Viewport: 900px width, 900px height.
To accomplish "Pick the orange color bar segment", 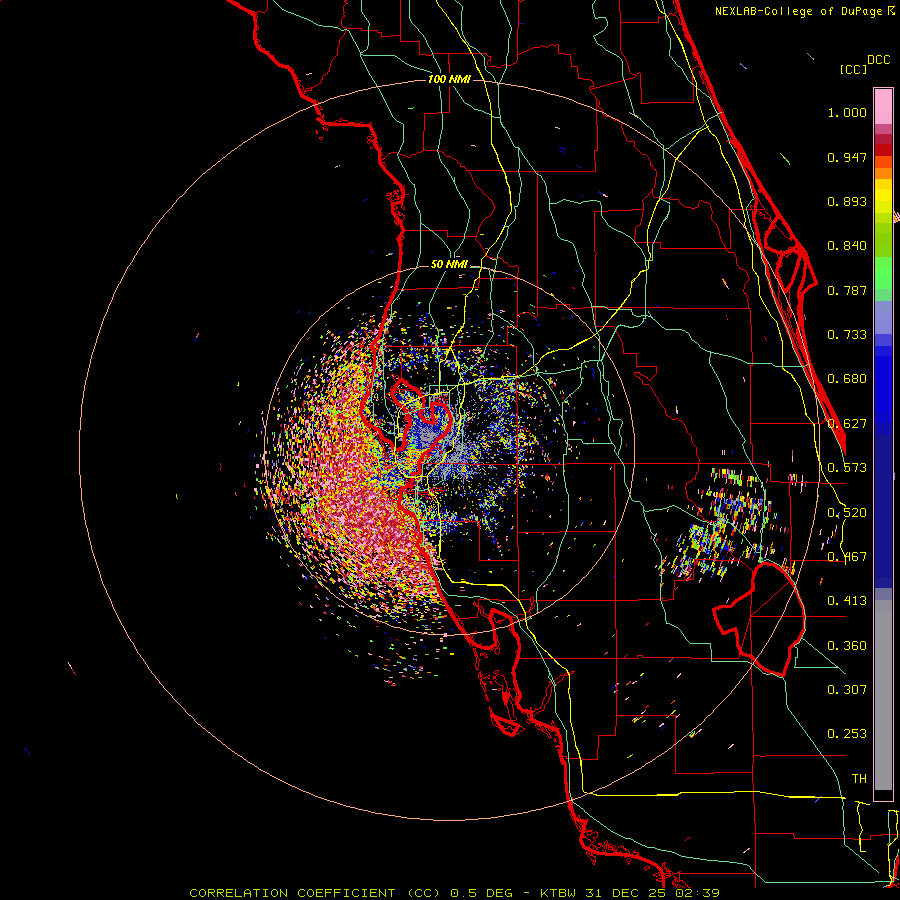I will click(883, 173).
